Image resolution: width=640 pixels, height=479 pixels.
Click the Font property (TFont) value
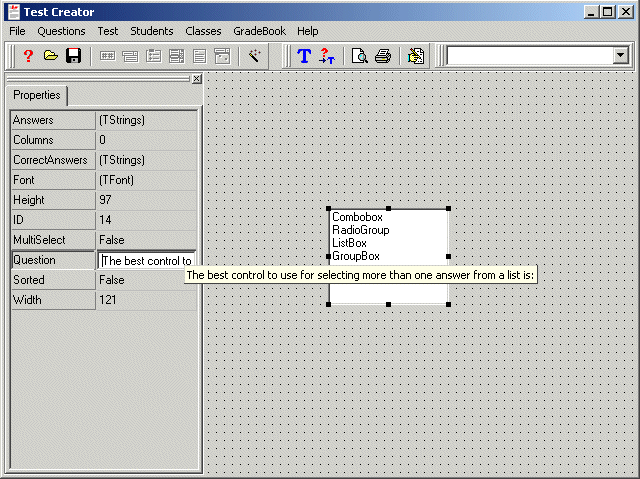tap(146, 180)
